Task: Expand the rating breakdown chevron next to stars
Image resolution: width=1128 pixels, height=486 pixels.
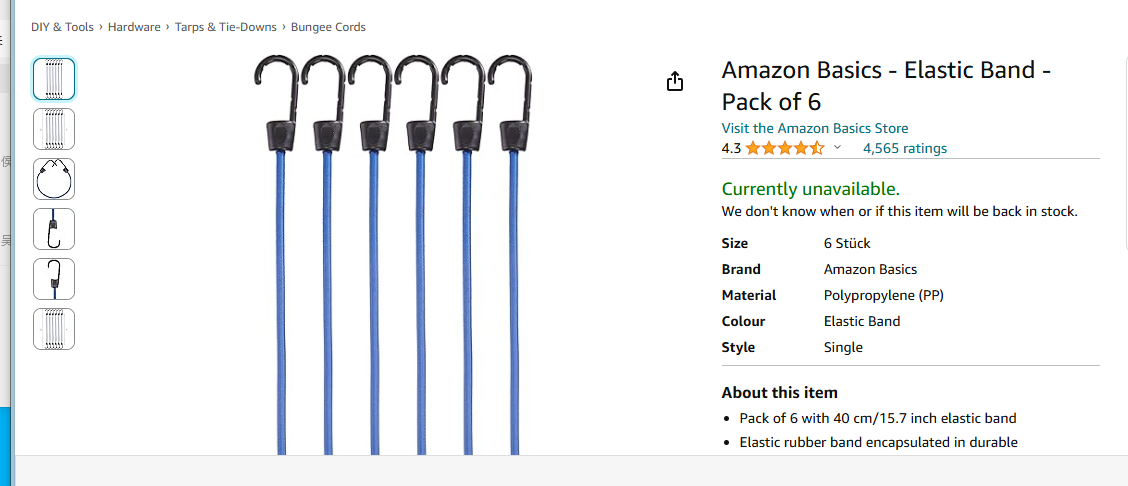Action: [x=838, y=148]
